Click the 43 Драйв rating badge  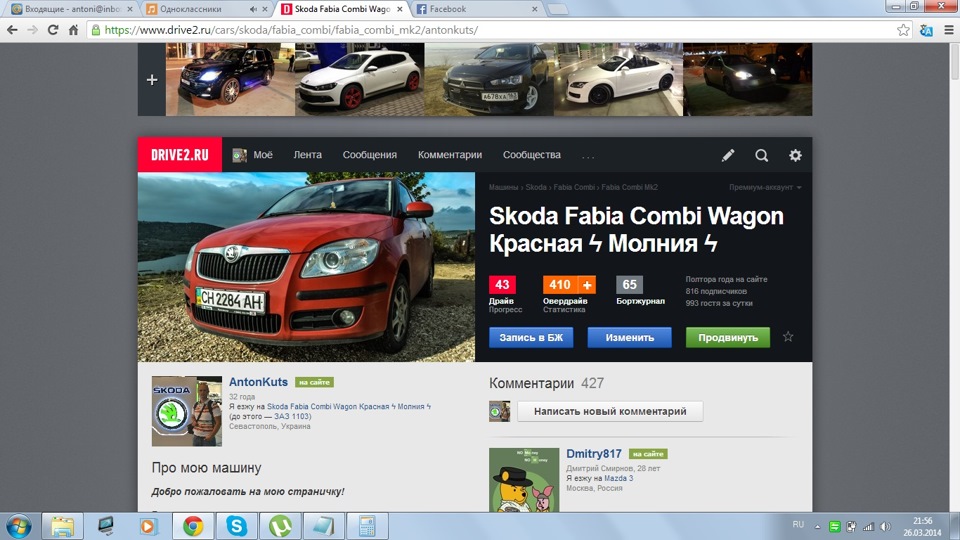tap(502, 285)
